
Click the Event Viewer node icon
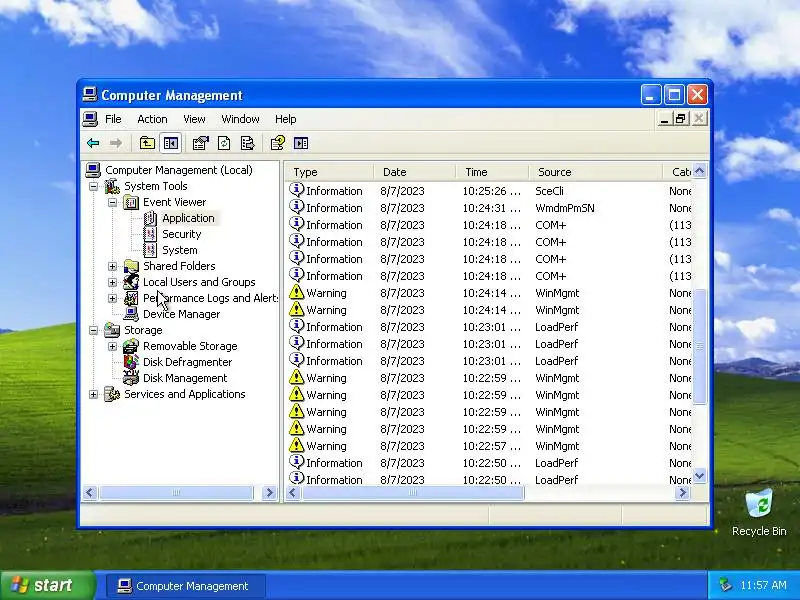(131, 203)
